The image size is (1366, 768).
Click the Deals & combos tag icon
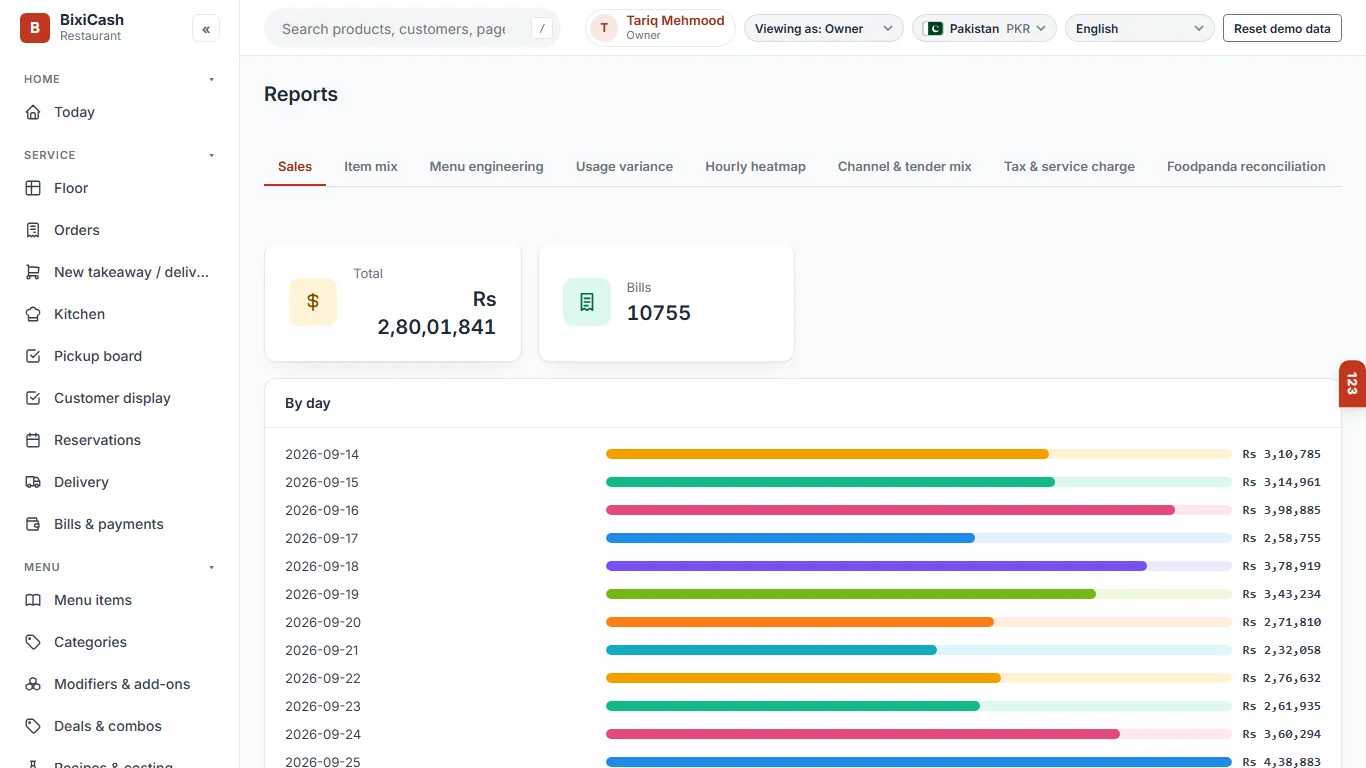(33, 726)
